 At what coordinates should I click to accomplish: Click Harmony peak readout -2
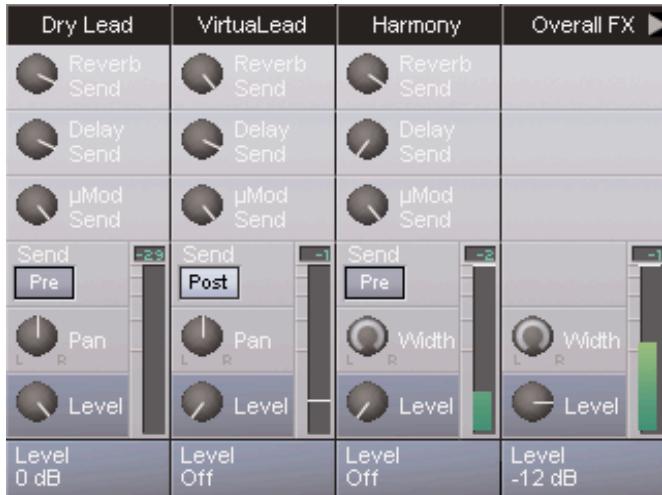(x=480, y=255)
